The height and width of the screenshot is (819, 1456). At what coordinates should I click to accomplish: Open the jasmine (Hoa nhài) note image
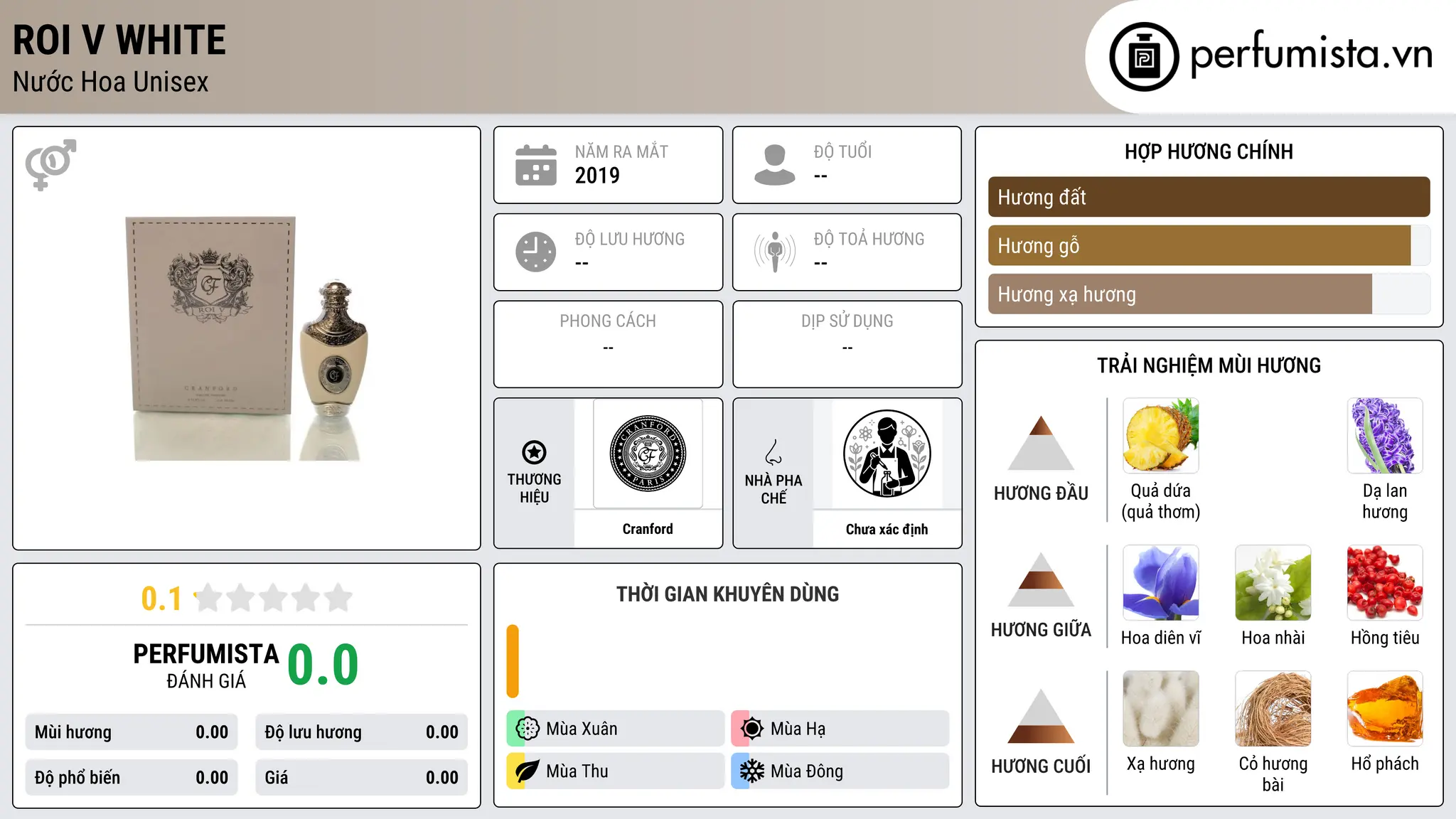[x=1273, y=583]
